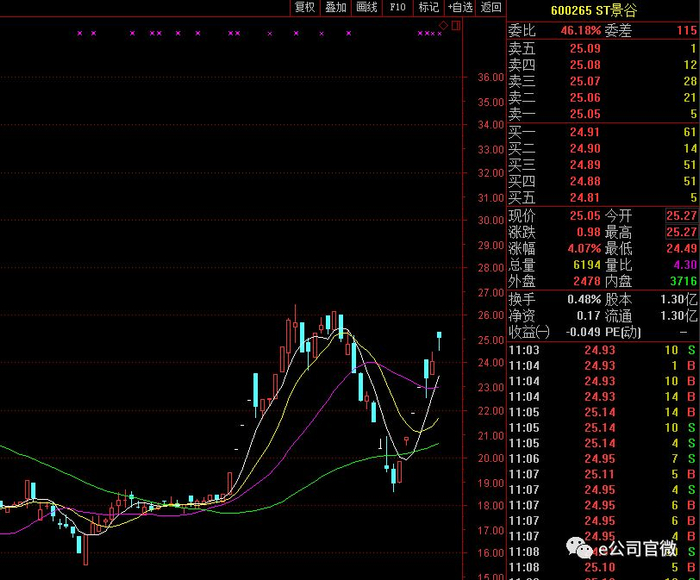Click the 量比 4.30 volume ratio
This screenshot has height=580, width=700.
tap(685, 265)
